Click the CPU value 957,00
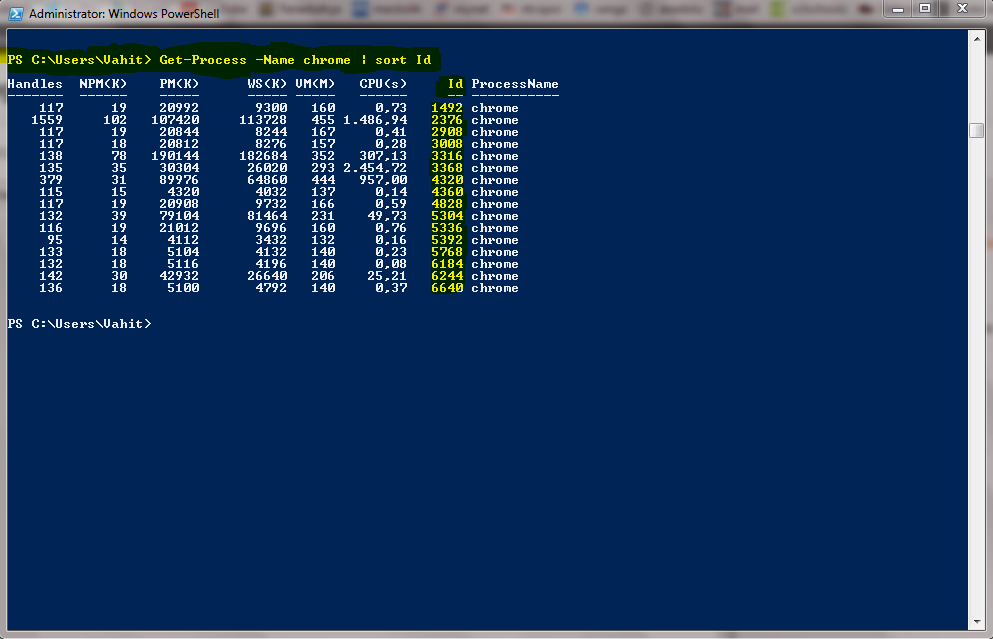This screenshot has height=639, width=993. point(383,180)
